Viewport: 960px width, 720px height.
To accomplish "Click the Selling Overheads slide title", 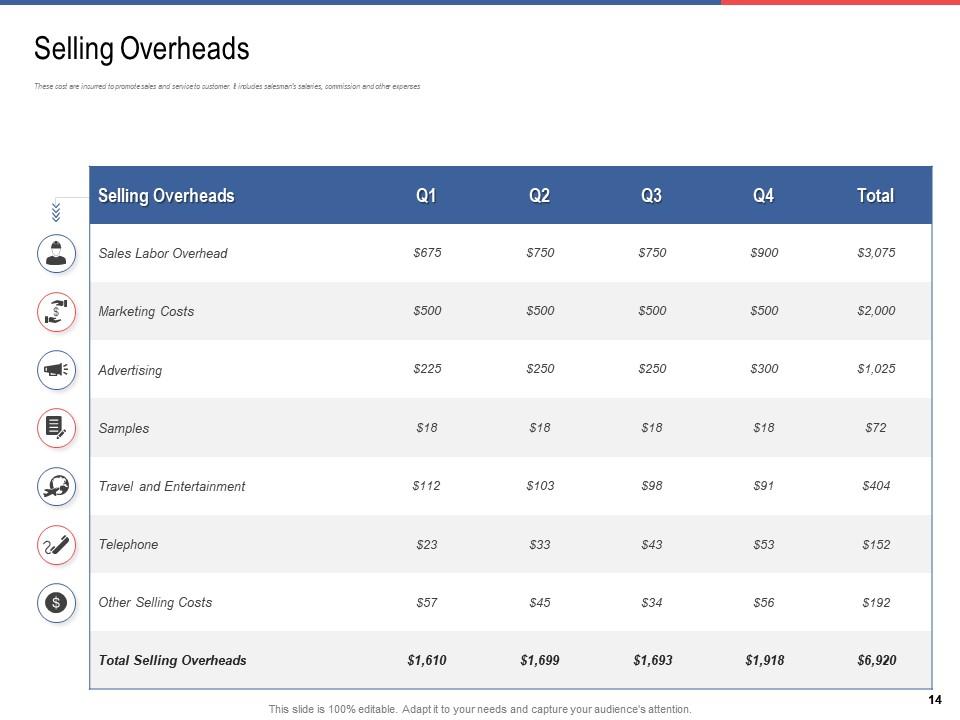I will point(142,49).
